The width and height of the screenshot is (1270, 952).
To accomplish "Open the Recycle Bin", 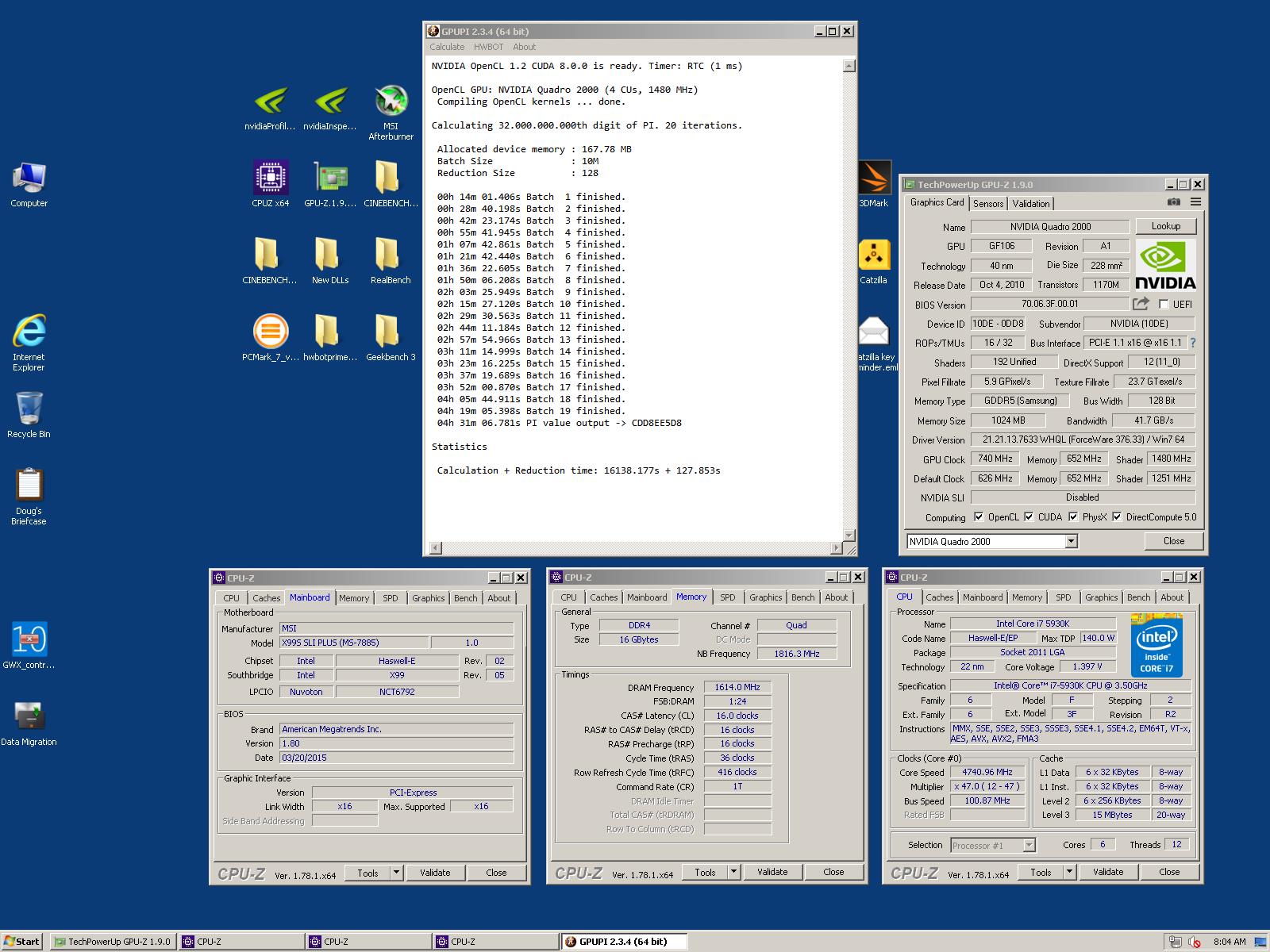I will (29, 415).
